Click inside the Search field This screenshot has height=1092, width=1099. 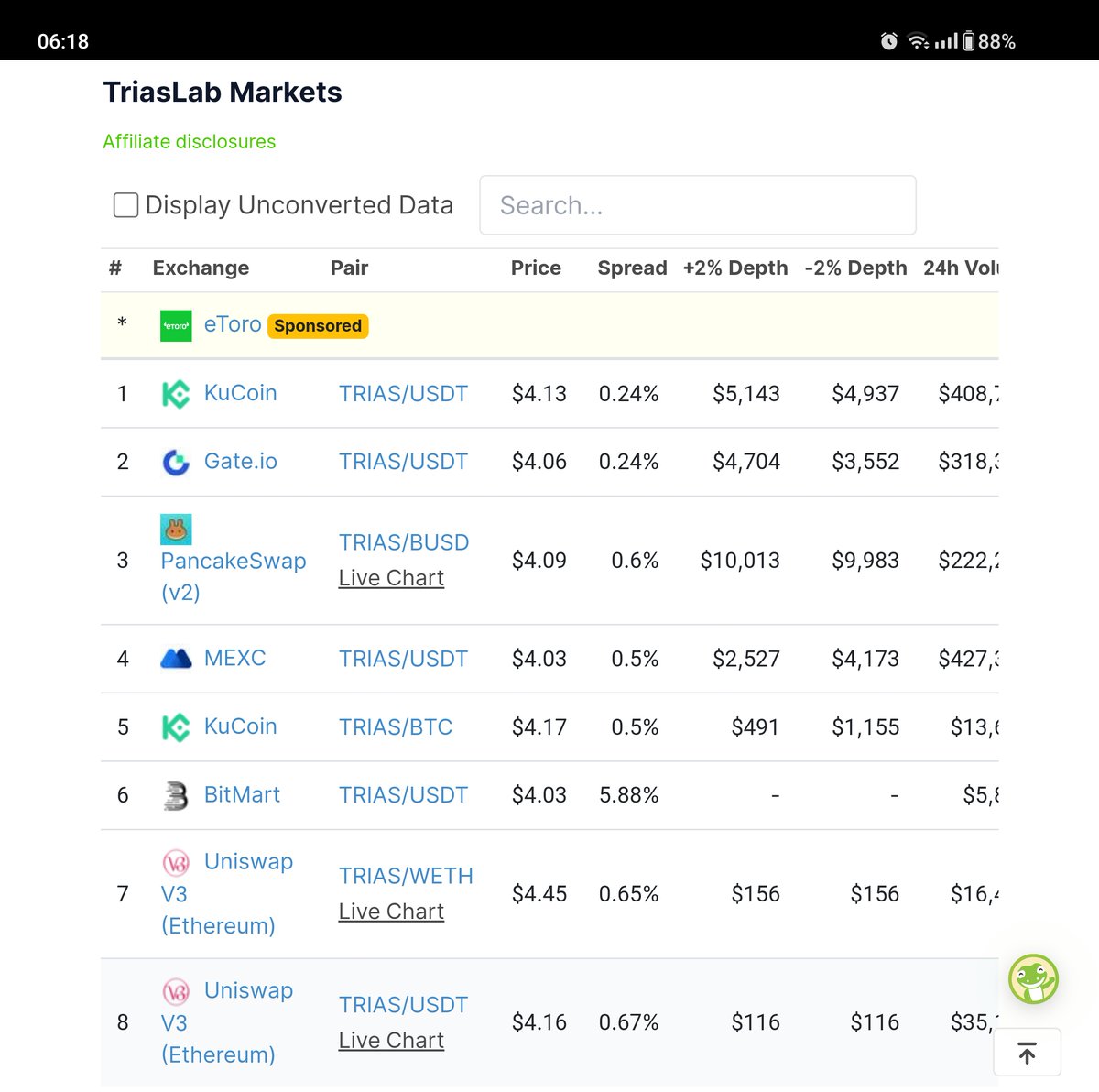coord(697,205)
